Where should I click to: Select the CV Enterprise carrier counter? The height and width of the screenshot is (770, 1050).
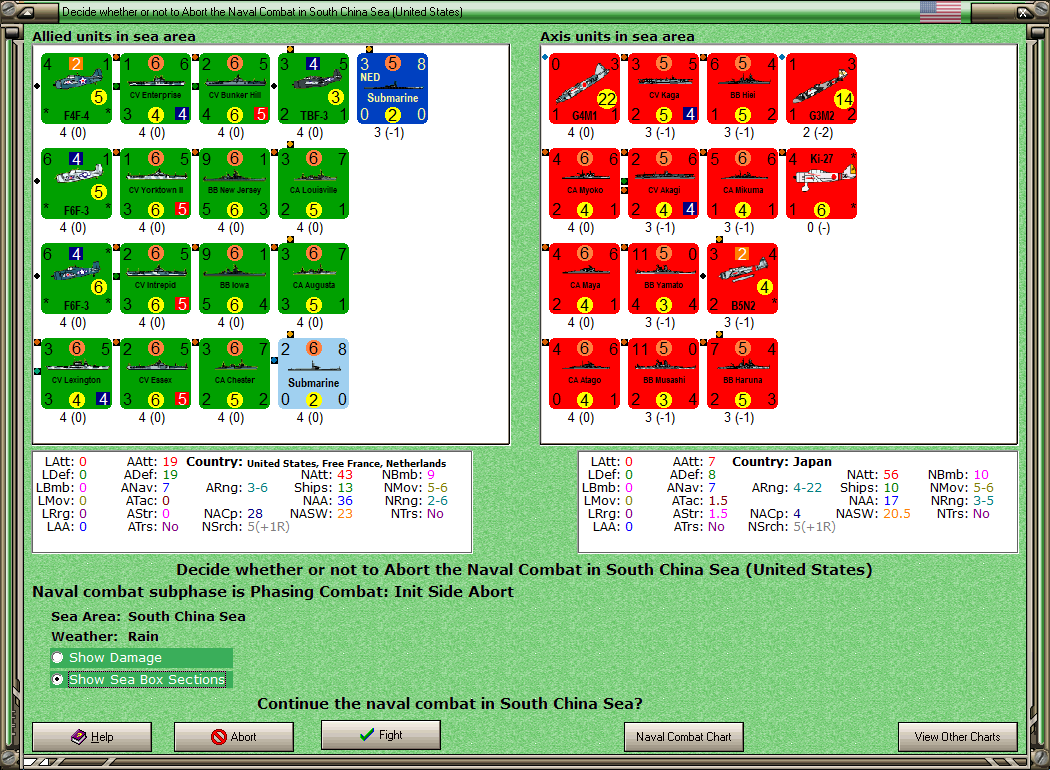[x=155, y=88]
